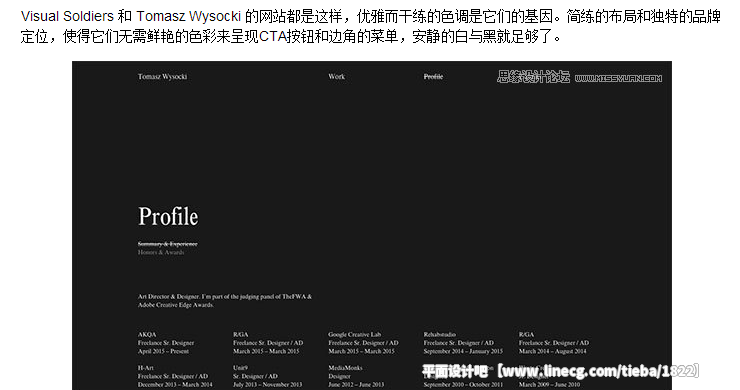Click the large Profile heading
The height and width of the screenshot is (390, 740).
tap(168, 217)
